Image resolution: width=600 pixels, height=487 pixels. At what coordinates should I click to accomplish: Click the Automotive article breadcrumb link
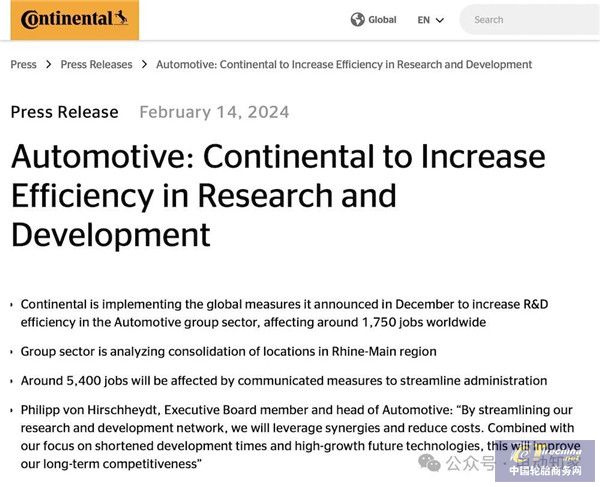[x=344, y=64]
